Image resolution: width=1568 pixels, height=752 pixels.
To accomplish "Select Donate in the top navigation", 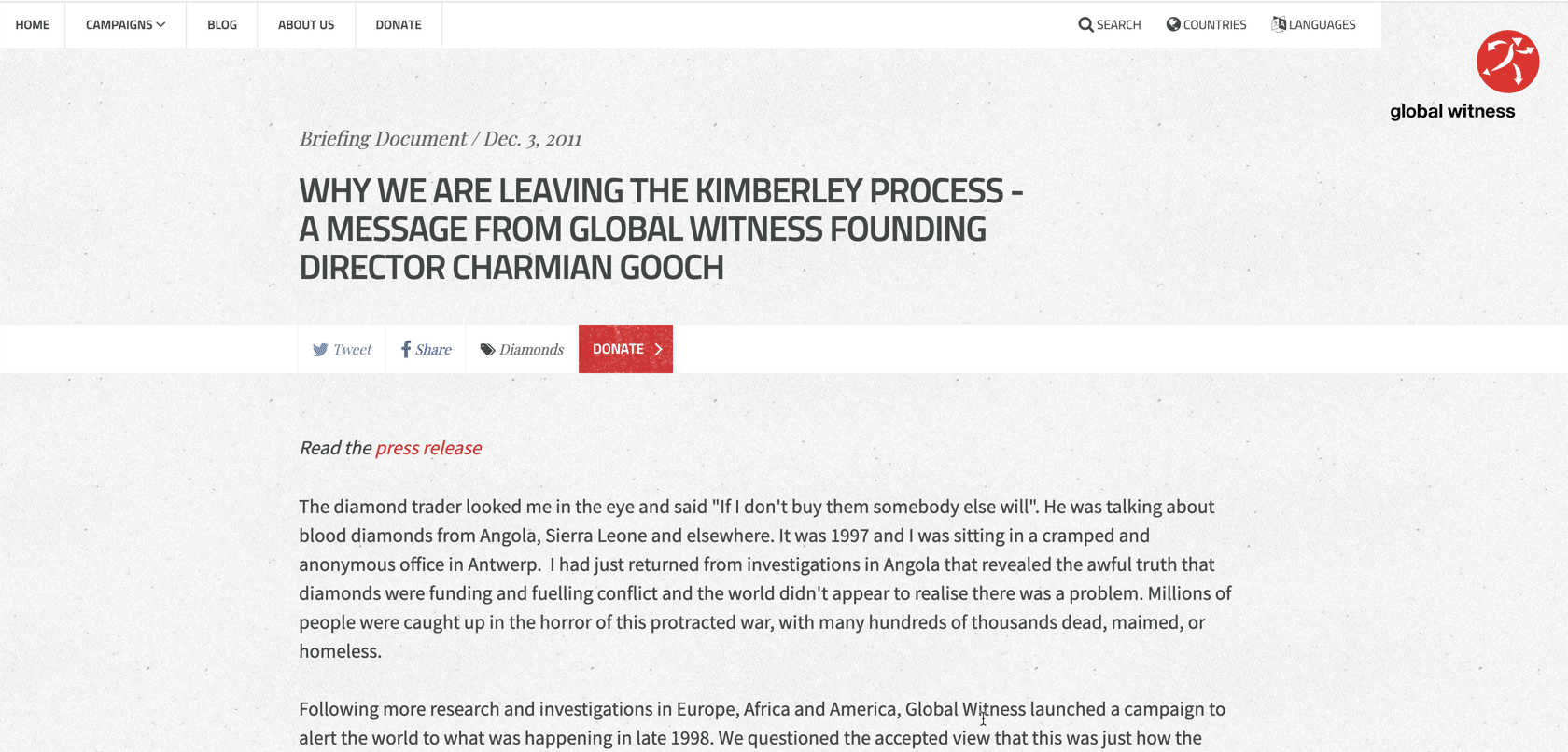I will 398,24.
